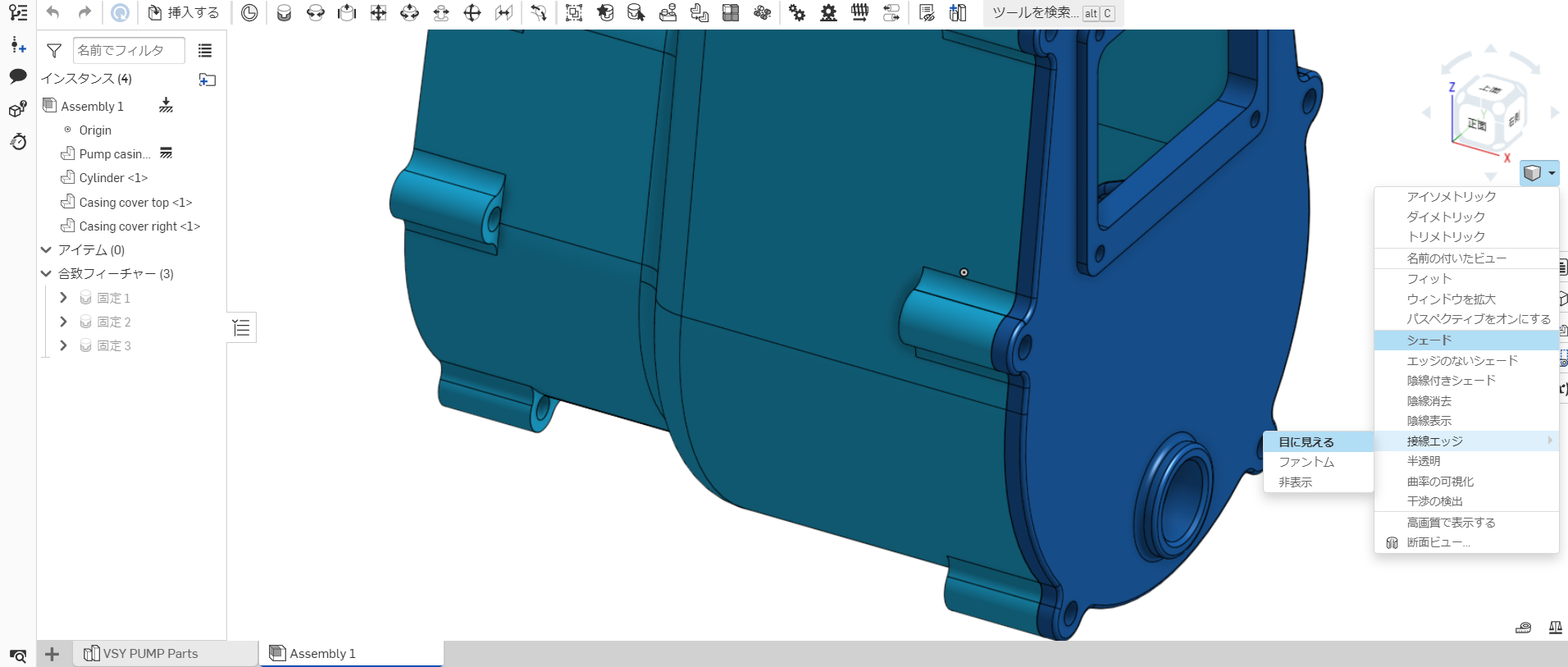Viewport: 1568px width, 667px height.
Task: Open the 接線エッジ submenu
Action: [1466, 441]
